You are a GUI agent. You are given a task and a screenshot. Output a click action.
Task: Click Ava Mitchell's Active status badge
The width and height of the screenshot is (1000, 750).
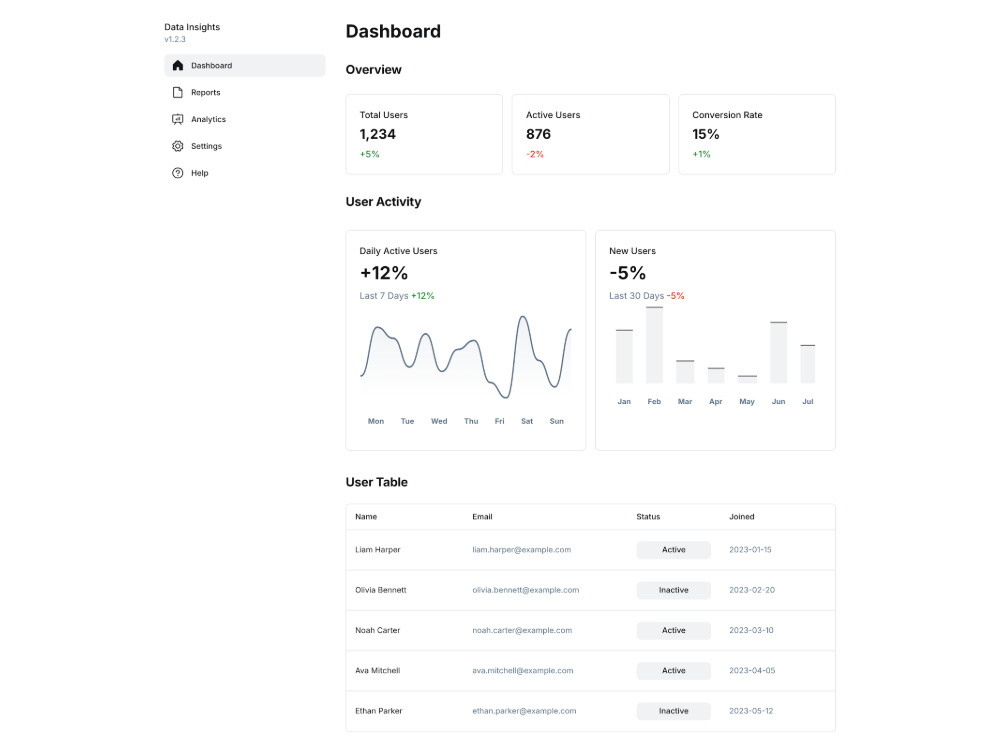pyautogui.click(x=673, y=671)
